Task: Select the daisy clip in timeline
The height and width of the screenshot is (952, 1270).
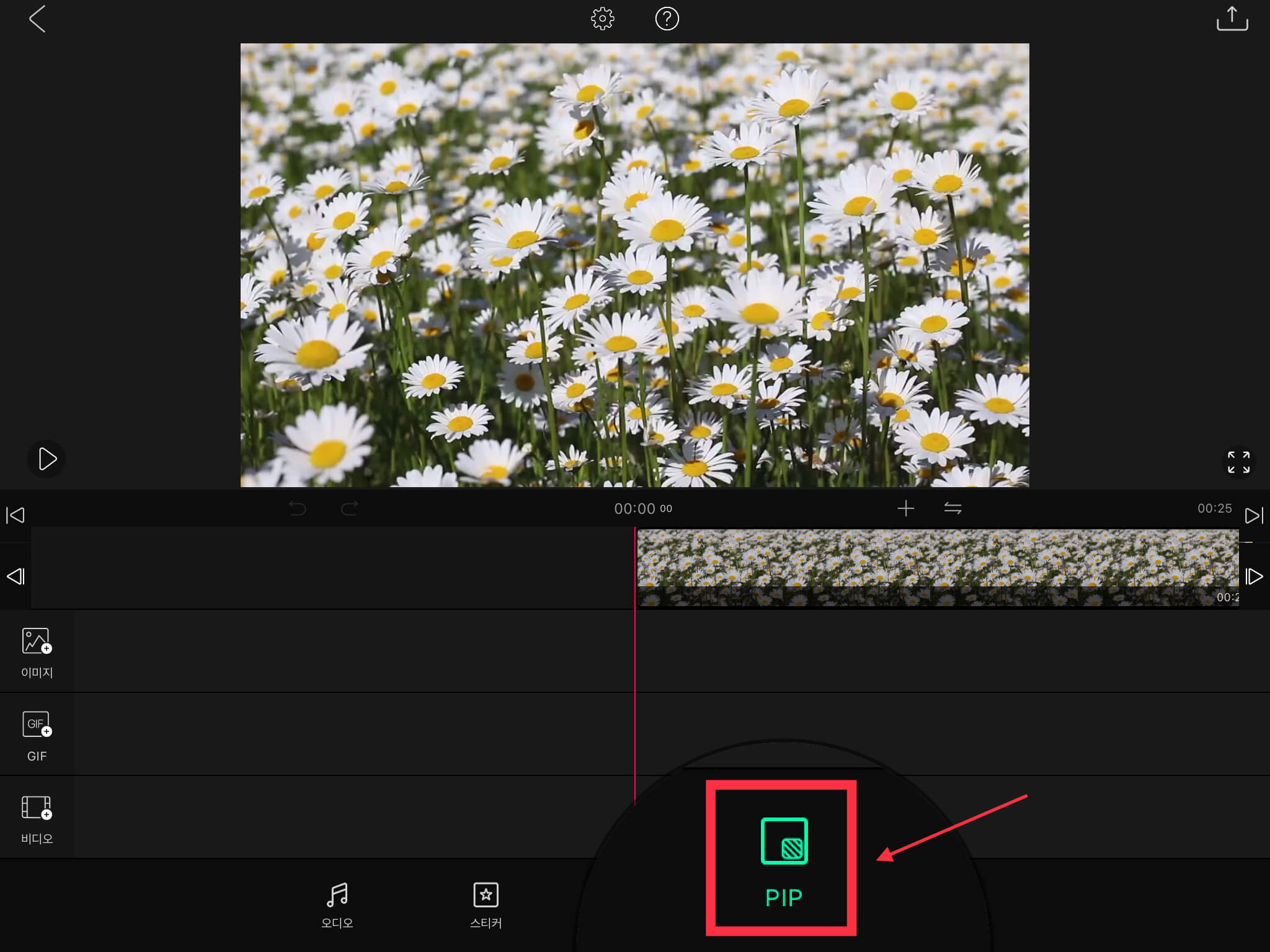Action: coord(938,567)
